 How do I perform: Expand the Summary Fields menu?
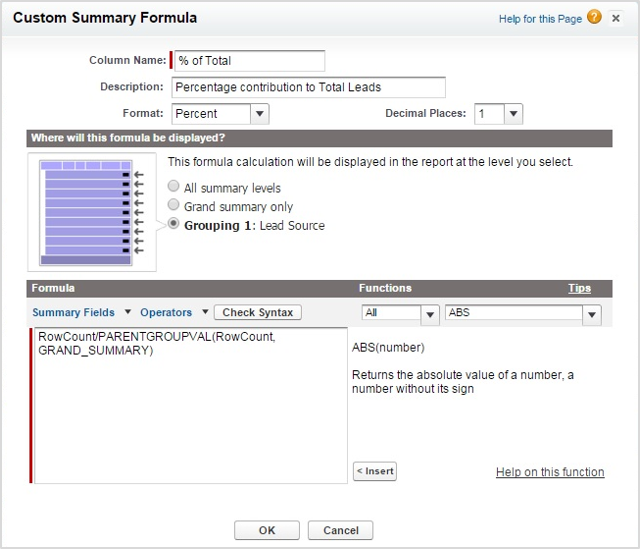coord(81,312)
